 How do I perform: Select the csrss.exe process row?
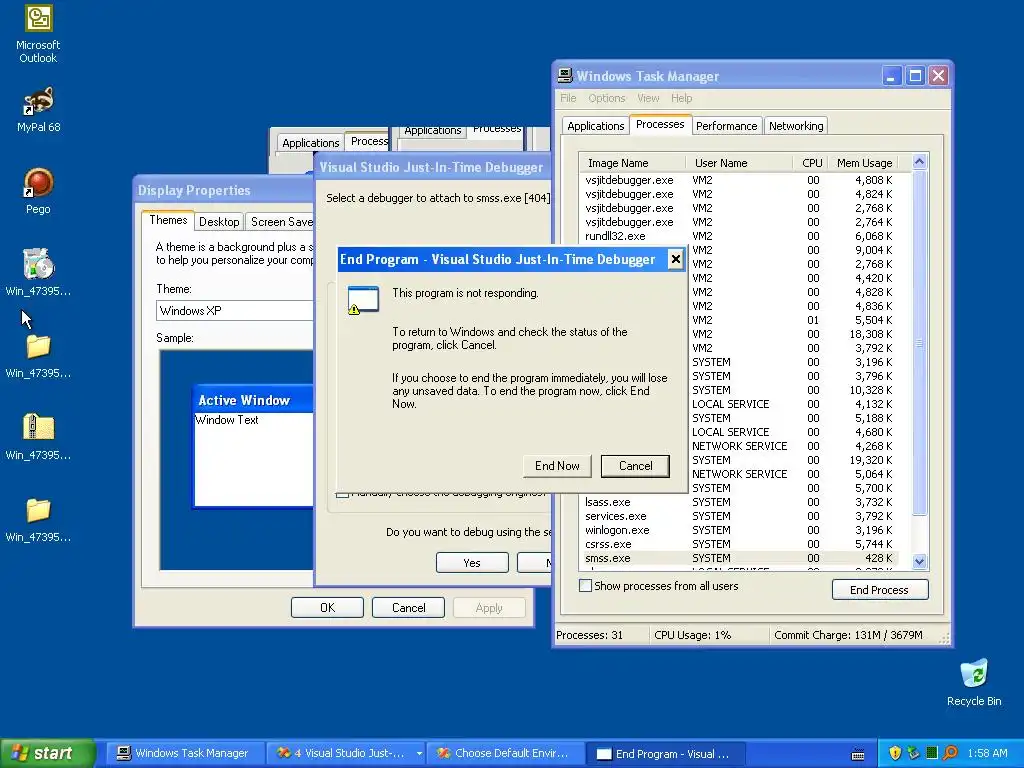tap(739, 544)
